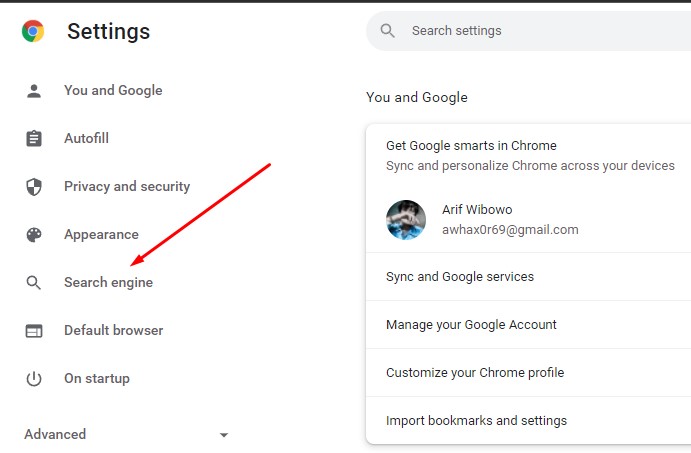Click the Search settings input field
The height and width of the screenshot is (453, 691).
click(x=540, y=31)
